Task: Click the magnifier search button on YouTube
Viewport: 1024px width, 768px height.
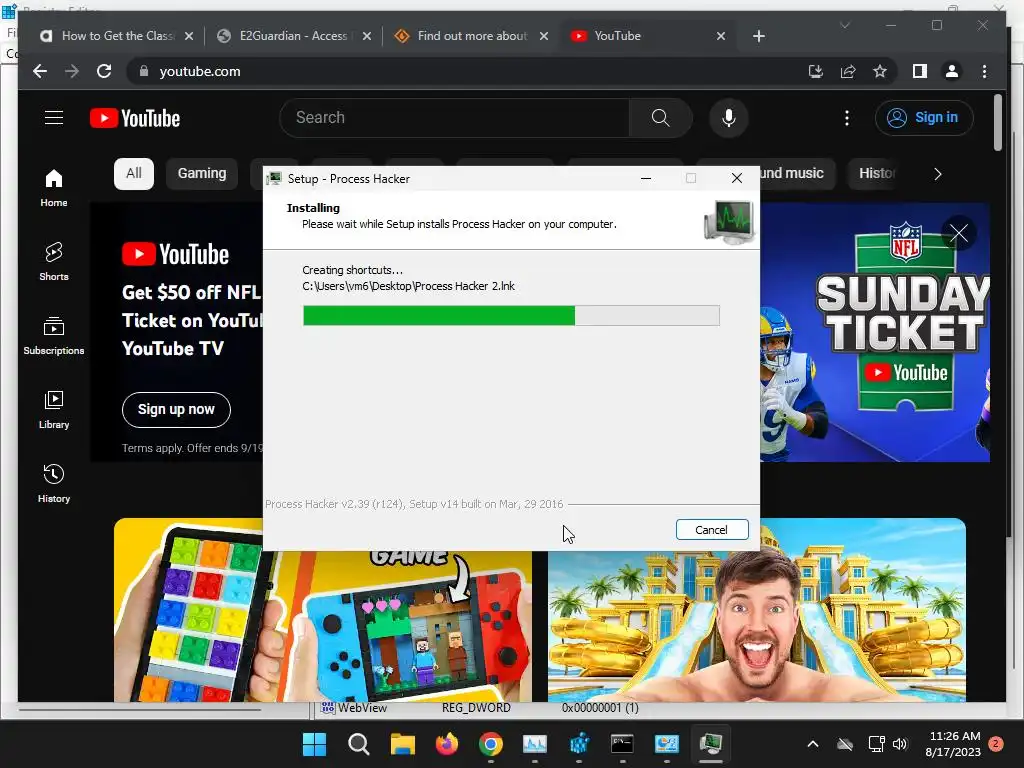Action: 660,118
